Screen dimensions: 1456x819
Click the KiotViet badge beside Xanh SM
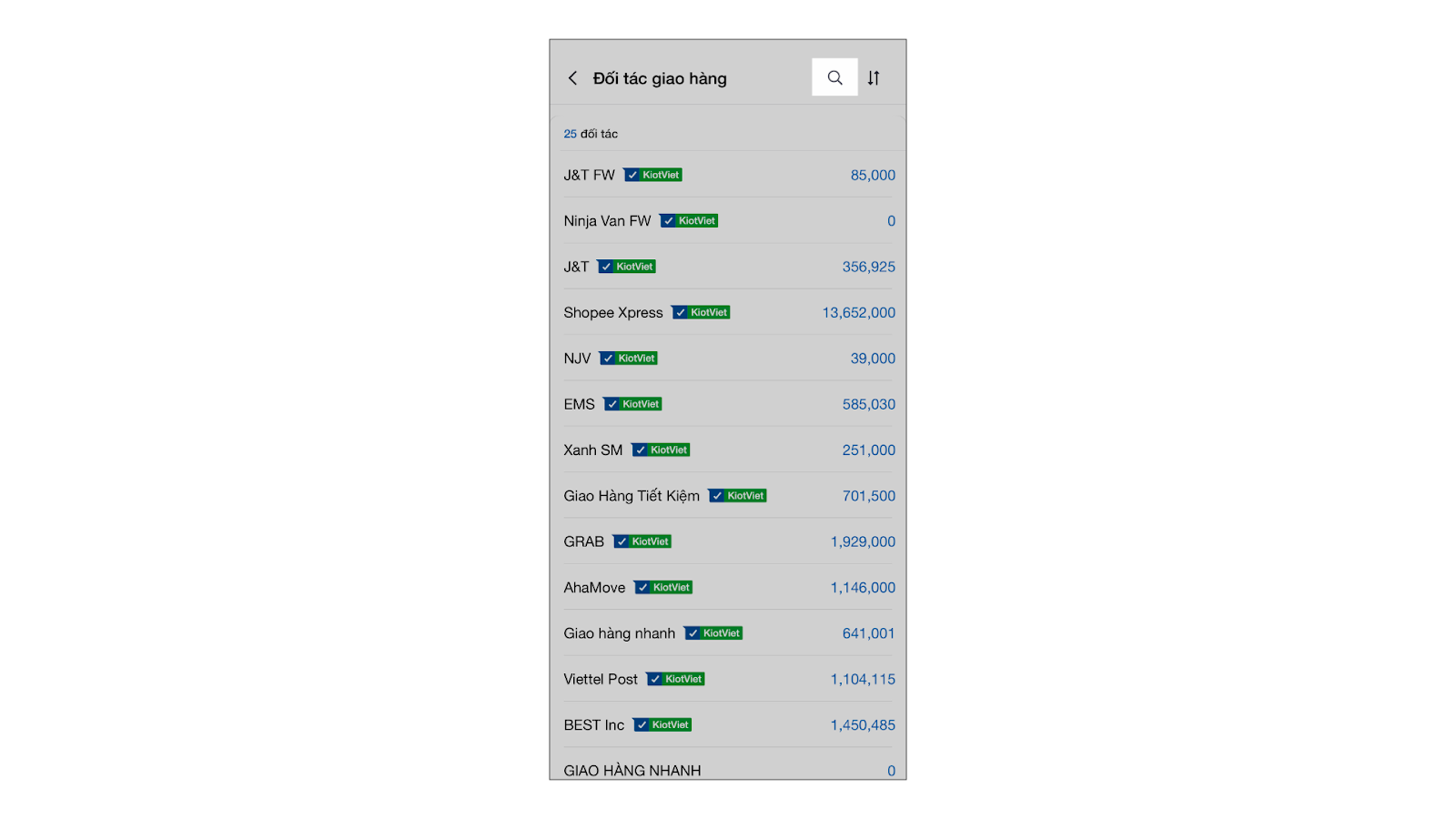662,450
